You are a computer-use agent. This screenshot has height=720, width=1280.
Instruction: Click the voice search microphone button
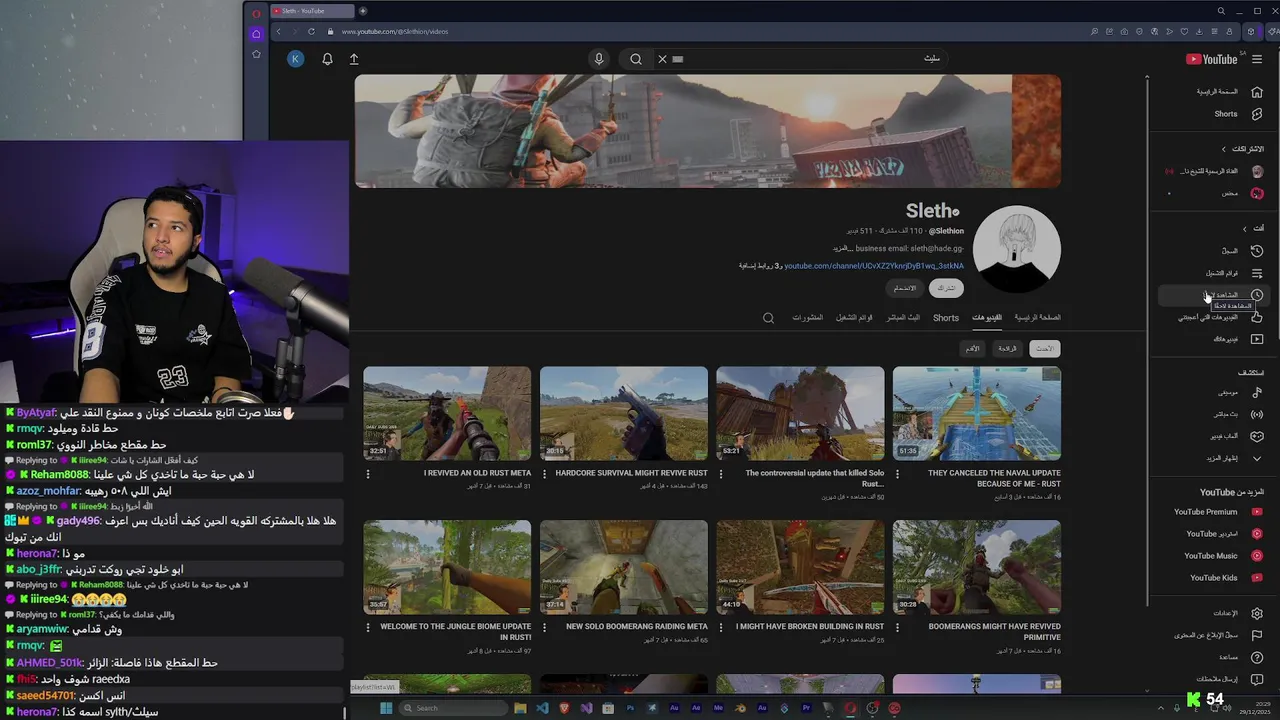[x=599, y=59]
